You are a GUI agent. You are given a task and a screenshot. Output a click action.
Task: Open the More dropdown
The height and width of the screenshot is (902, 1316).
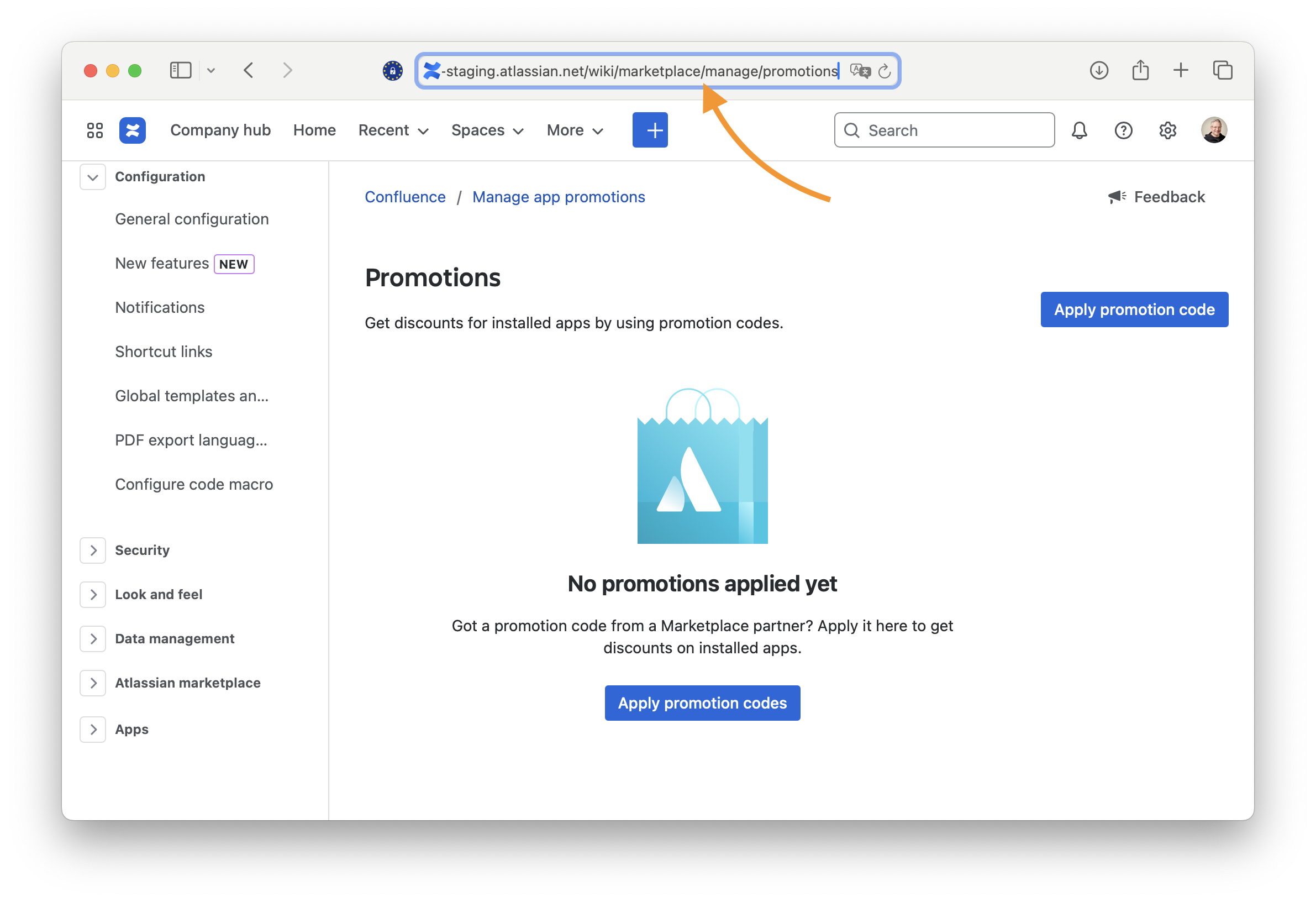[575, 130]
